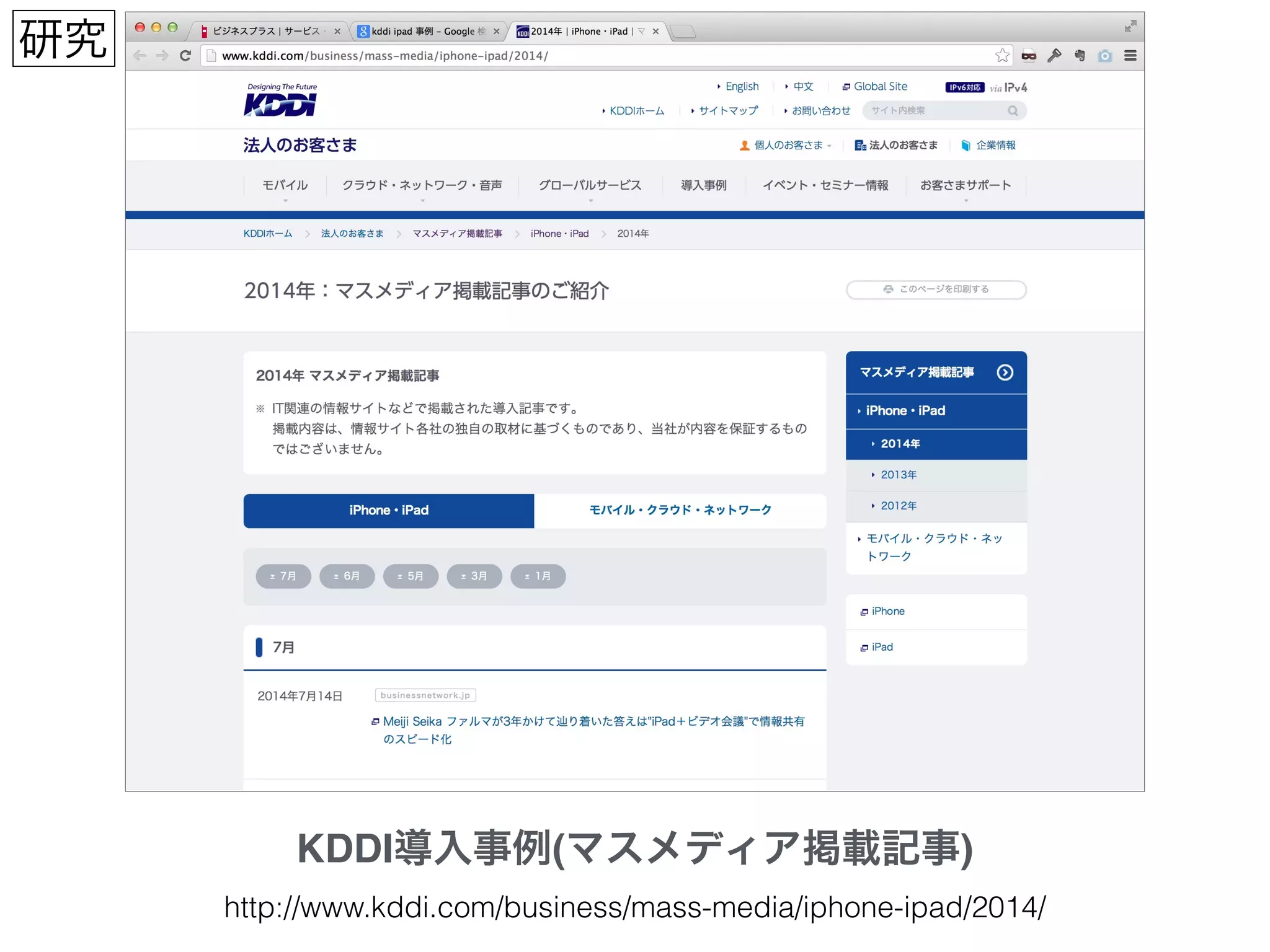Expand the お客さまサポート menu
The width and height of the screenshot is (1270, 952).
[x=966, y=186]
